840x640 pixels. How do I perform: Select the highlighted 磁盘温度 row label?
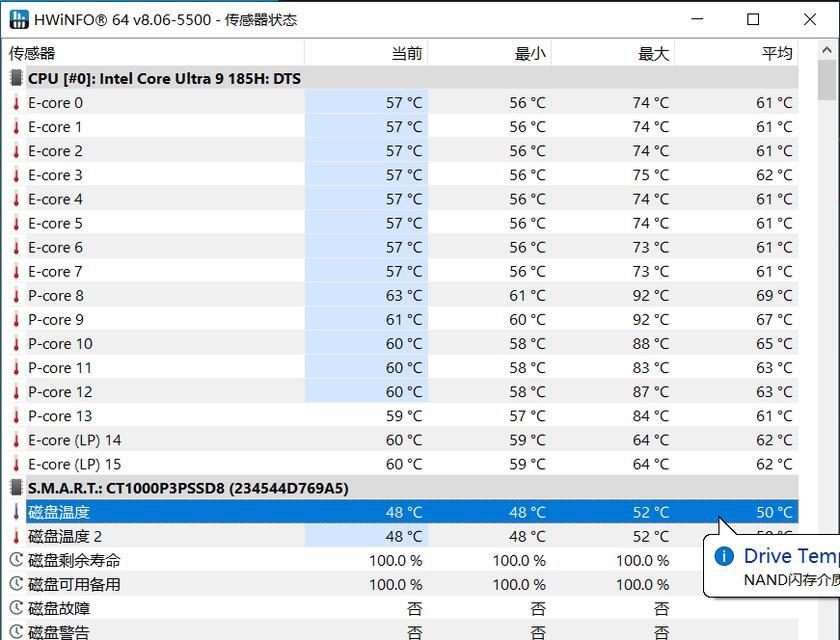coord(59,513)
